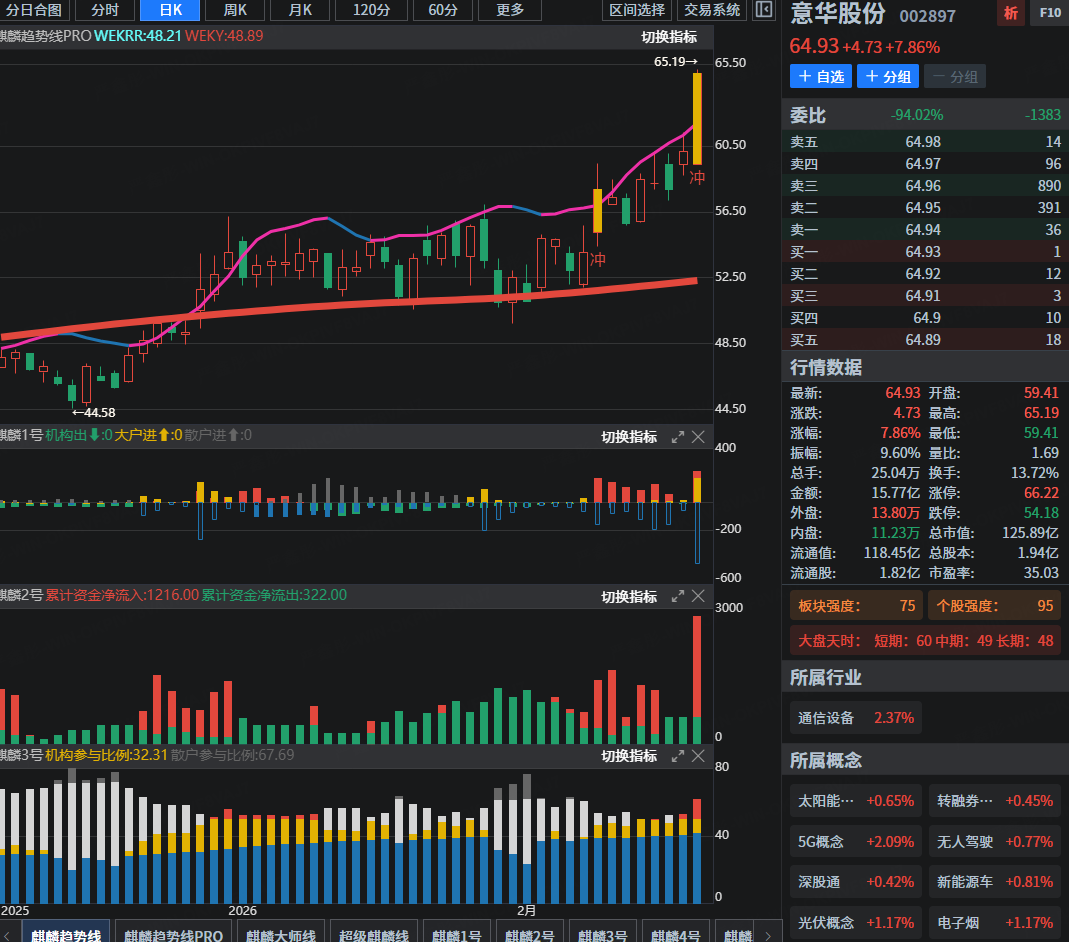Viewport: 1069px width, 942px height.
Task: Select the 麒麟大师线 indicator tab
Action: tap(282, 934)
